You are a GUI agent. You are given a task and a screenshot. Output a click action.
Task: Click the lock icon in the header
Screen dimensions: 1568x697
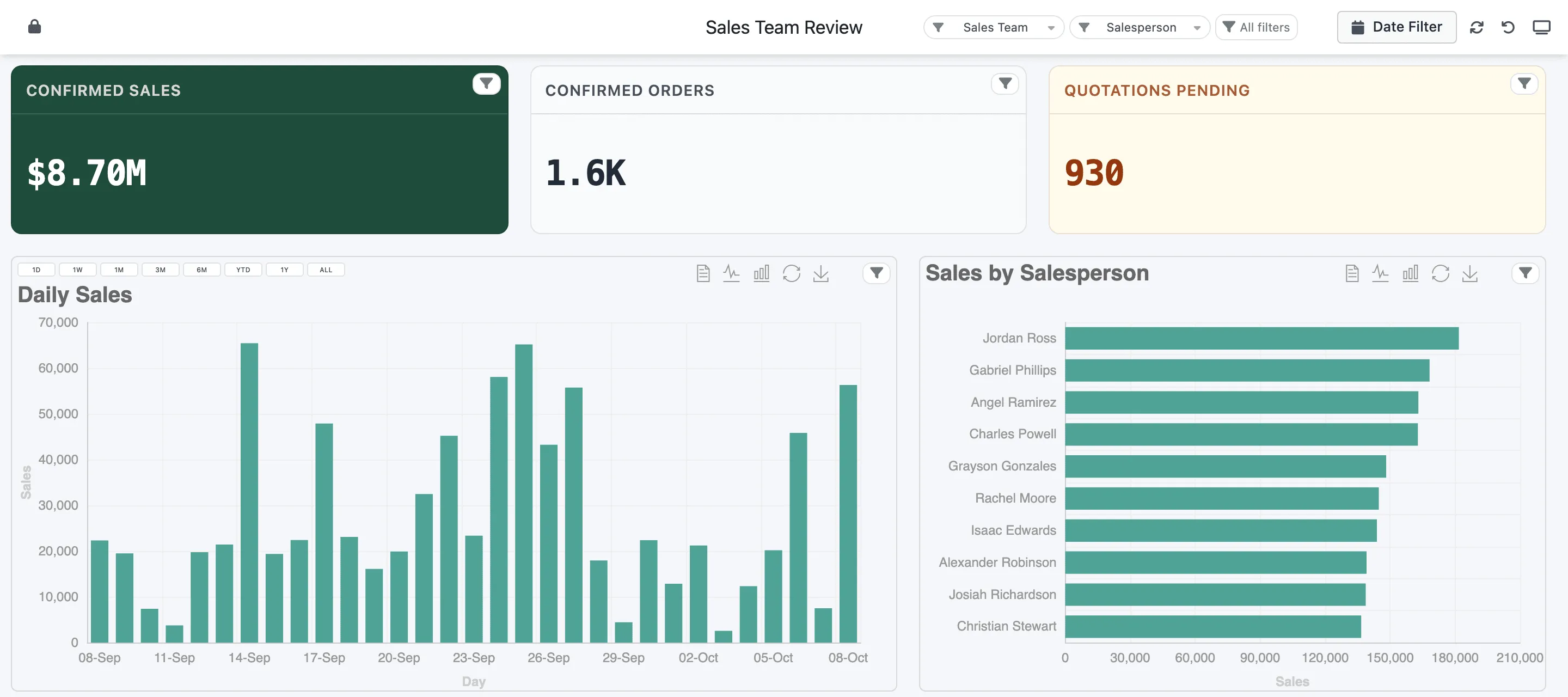(x=35, y=27)
